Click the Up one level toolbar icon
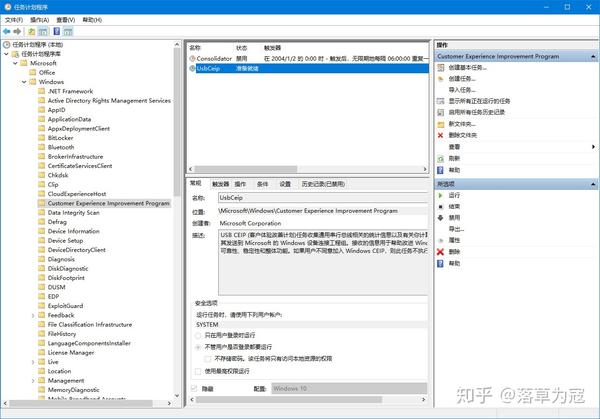Image resolution: width=600 pixels, height=419 pixels. [x=31, y=31]
